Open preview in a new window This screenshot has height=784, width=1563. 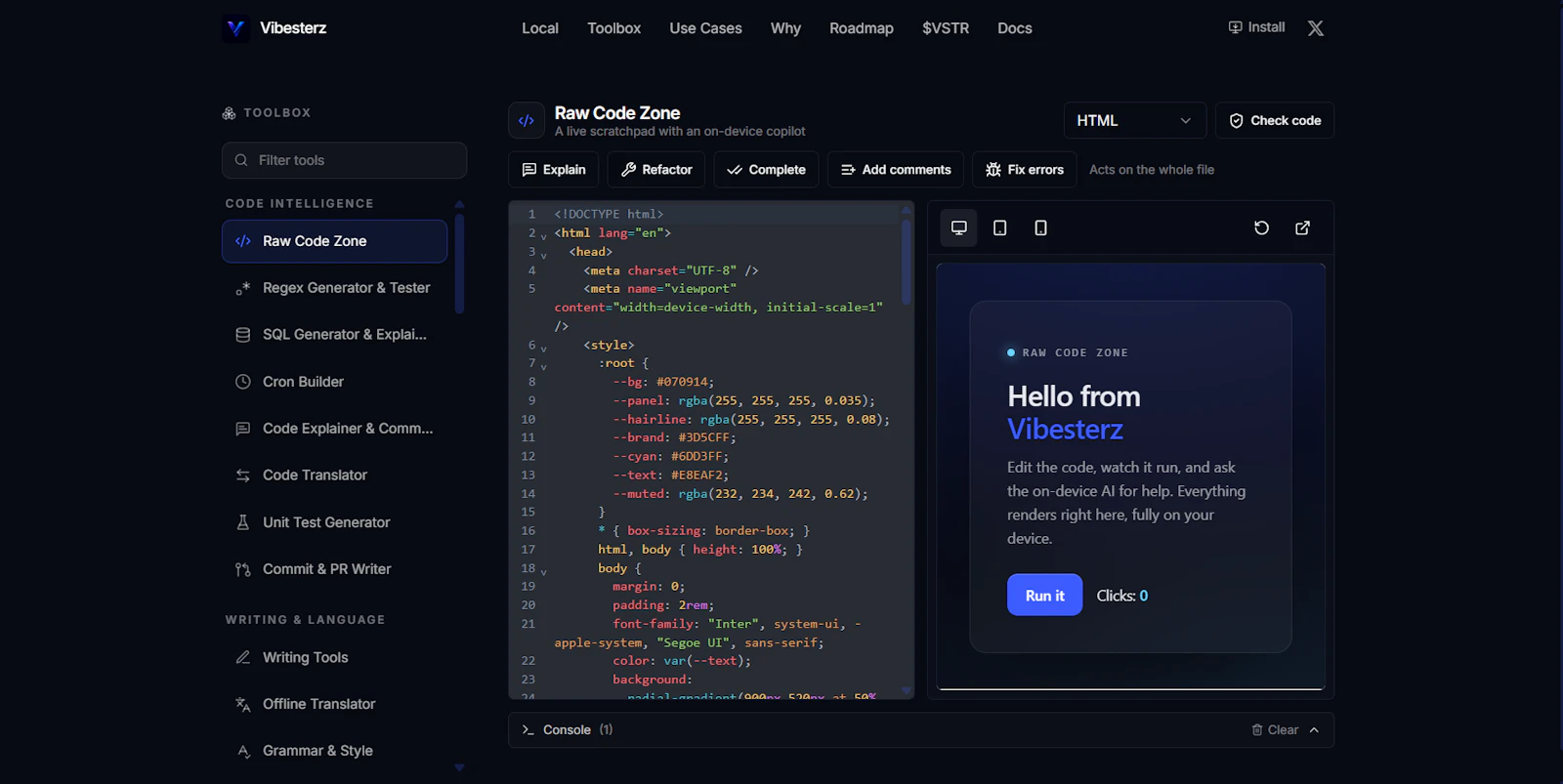point(1303,227)
